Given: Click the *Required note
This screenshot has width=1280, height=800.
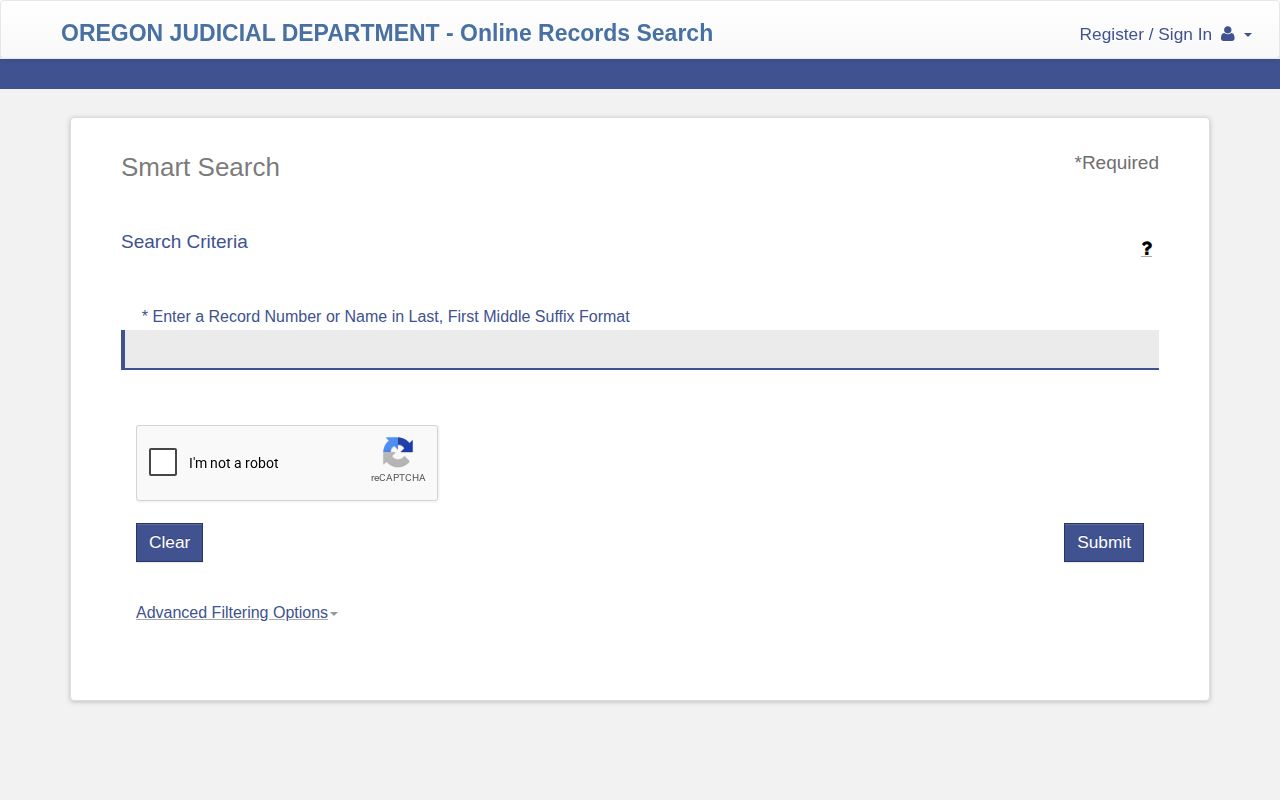Looking at the screenshot, I should point(1116,163).
